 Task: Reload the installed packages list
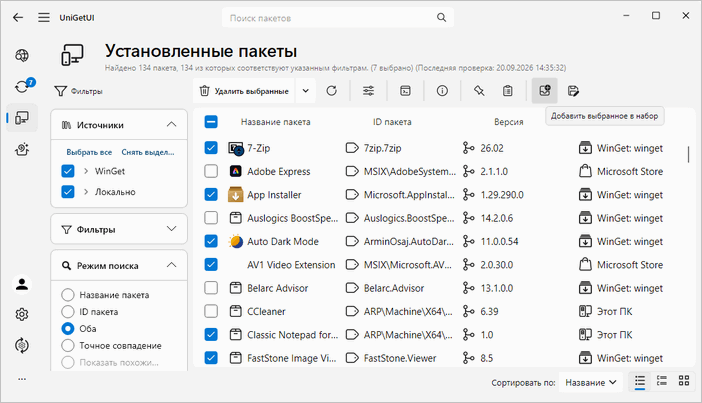(x=331, y=91)
